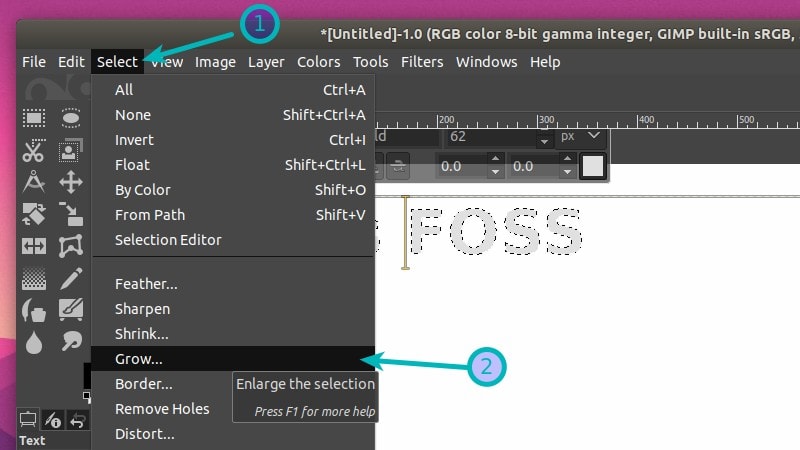Toggle strikethrough in text toolbar

[x=398, y=166]
